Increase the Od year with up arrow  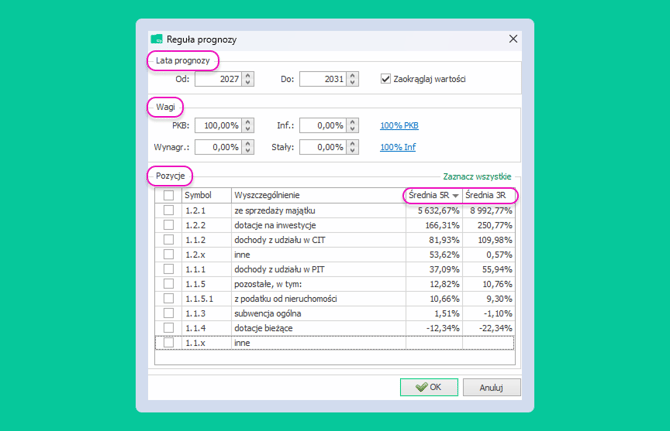[x=248, y=75]
